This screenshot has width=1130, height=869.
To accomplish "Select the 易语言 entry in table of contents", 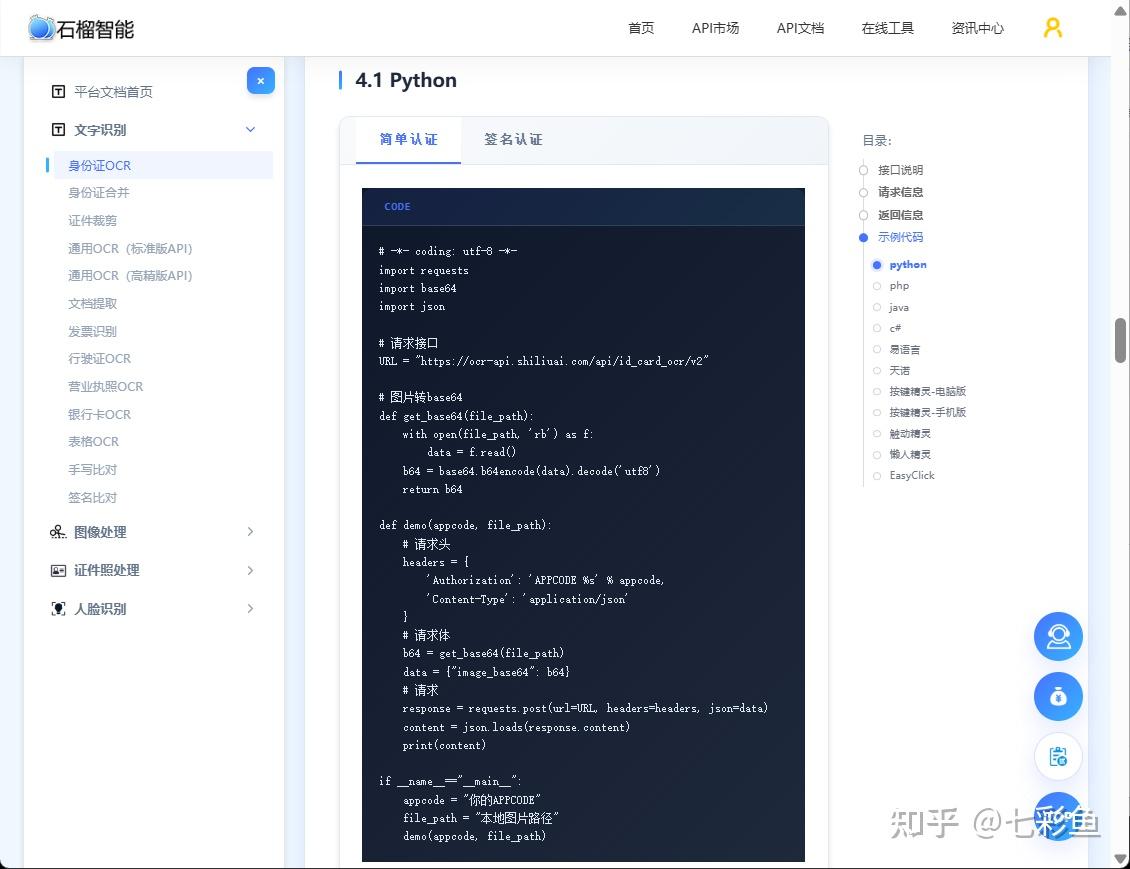I will tap(904, 349).
